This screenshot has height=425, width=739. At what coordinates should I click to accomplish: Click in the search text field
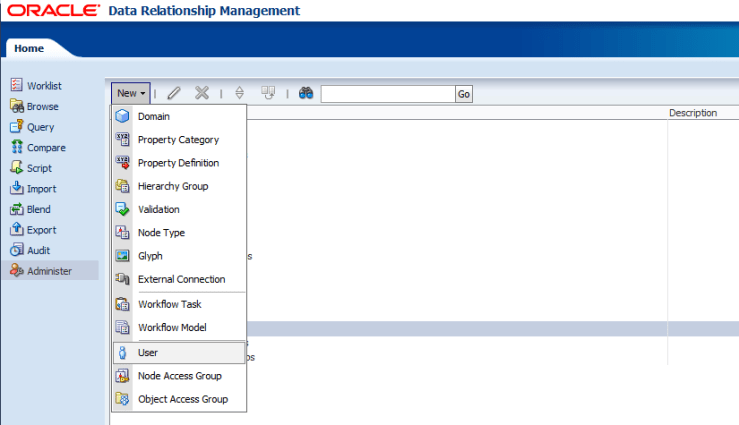387,94
